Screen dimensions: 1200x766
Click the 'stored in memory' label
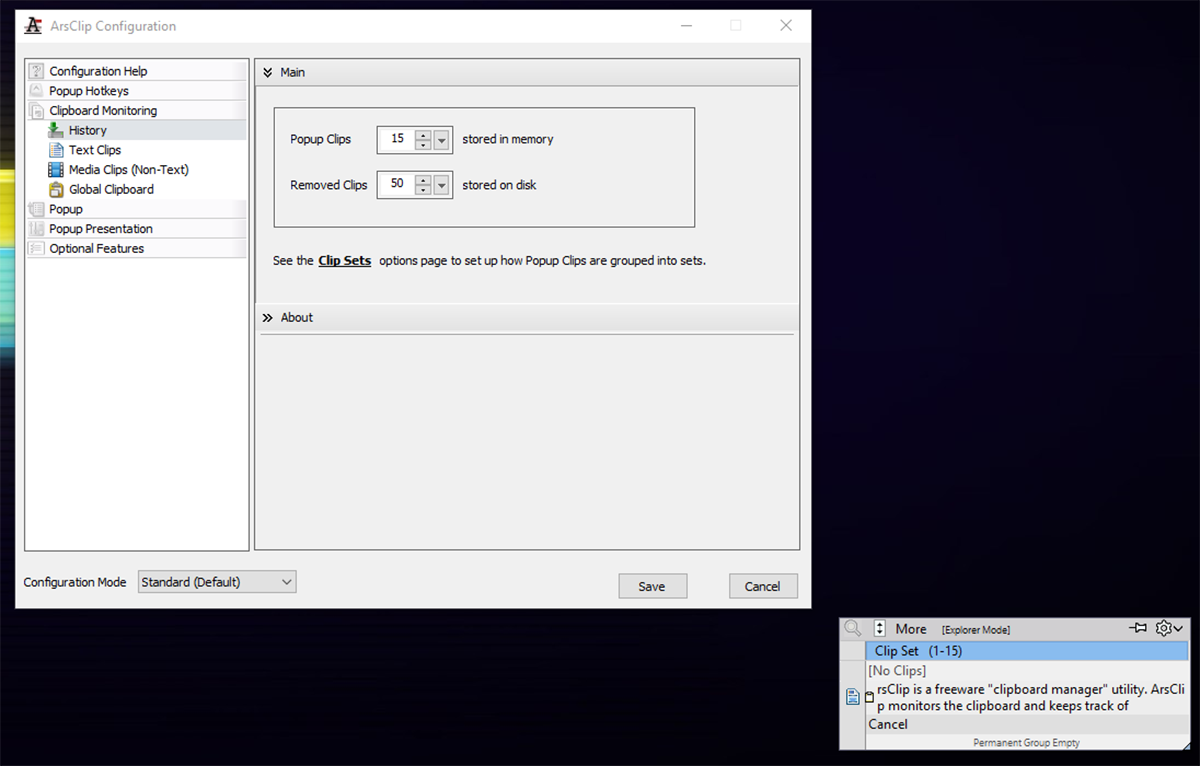tap(508, 140)
